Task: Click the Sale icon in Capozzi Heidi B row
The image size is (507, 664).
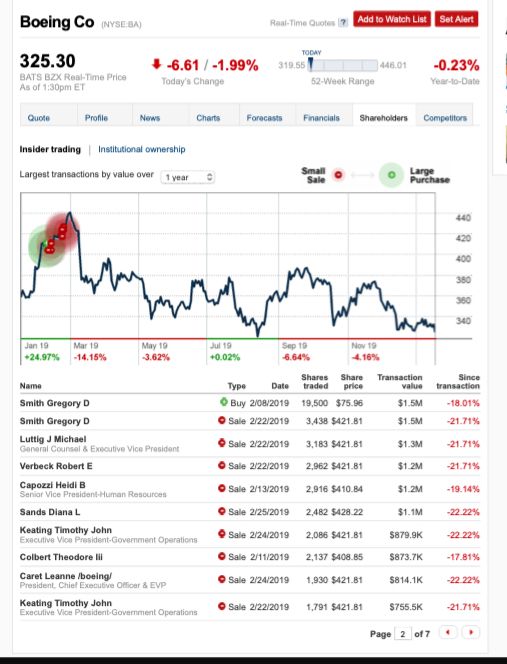Action: pyautogui.click(x=221, y=488)
